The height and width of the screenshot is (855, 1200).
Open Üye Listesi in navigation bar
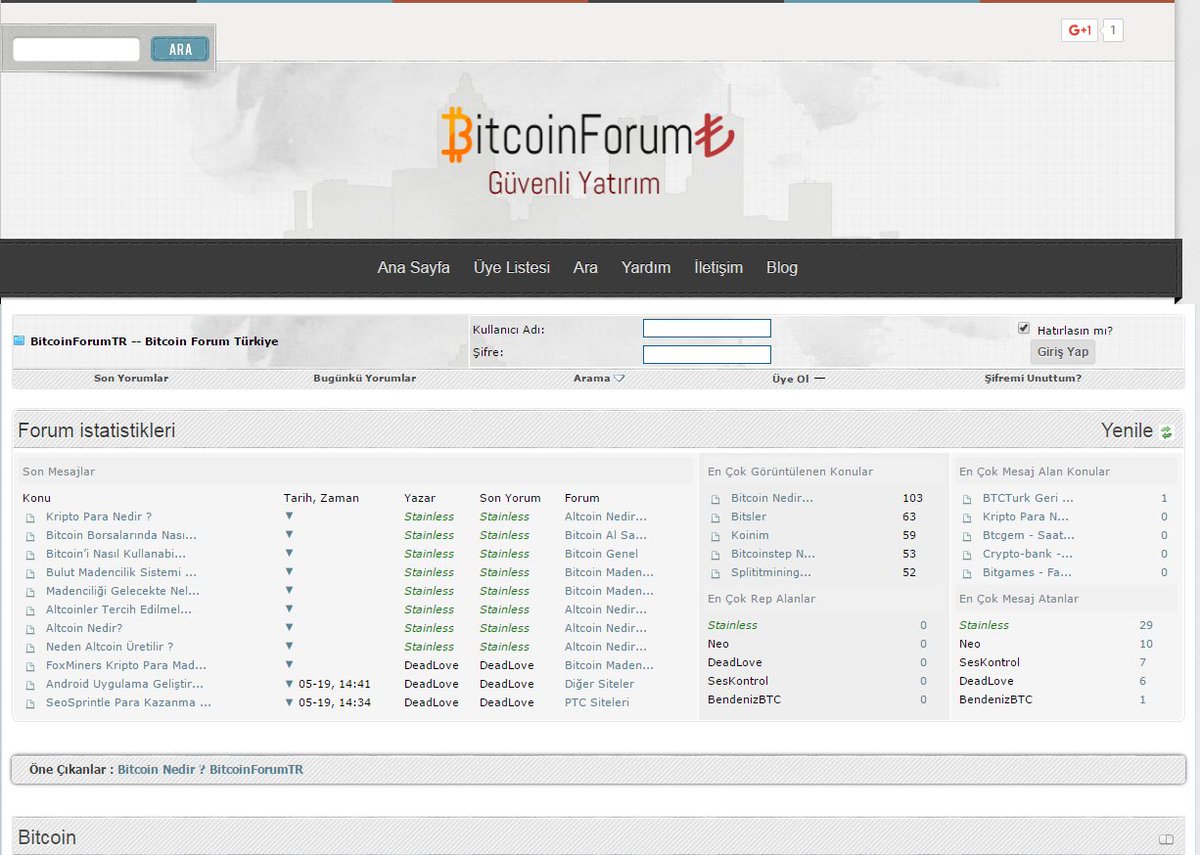511,267
